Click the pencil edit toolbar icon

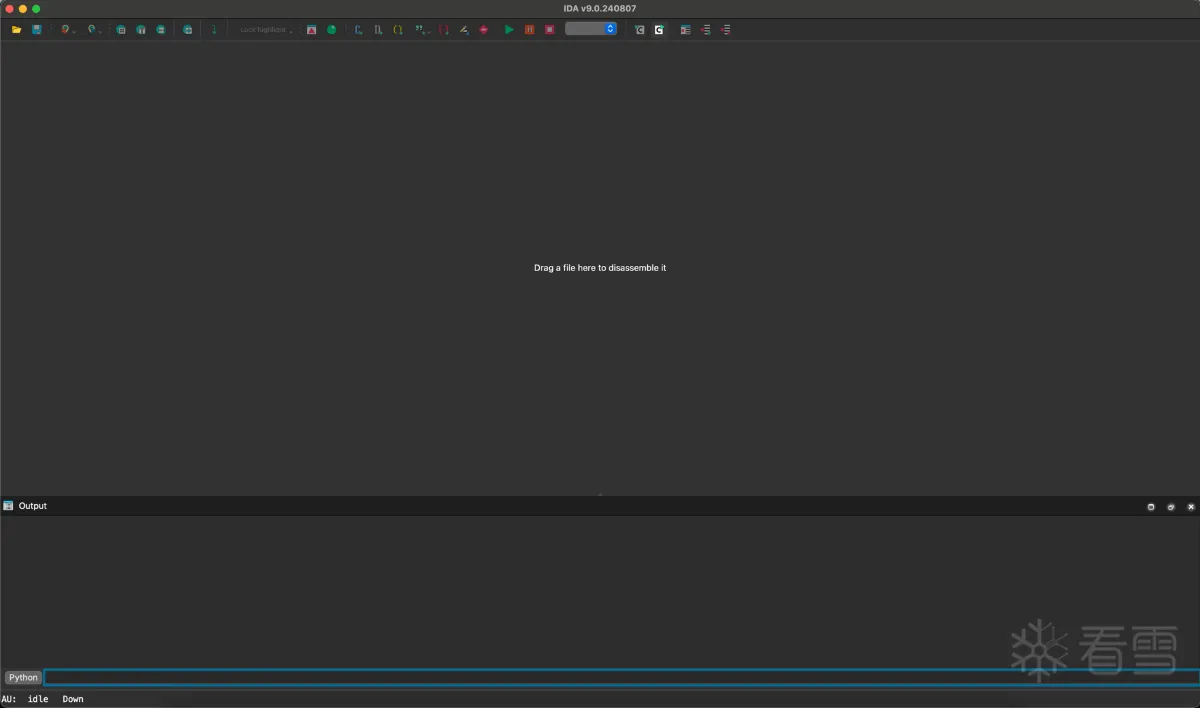point(464,30)
